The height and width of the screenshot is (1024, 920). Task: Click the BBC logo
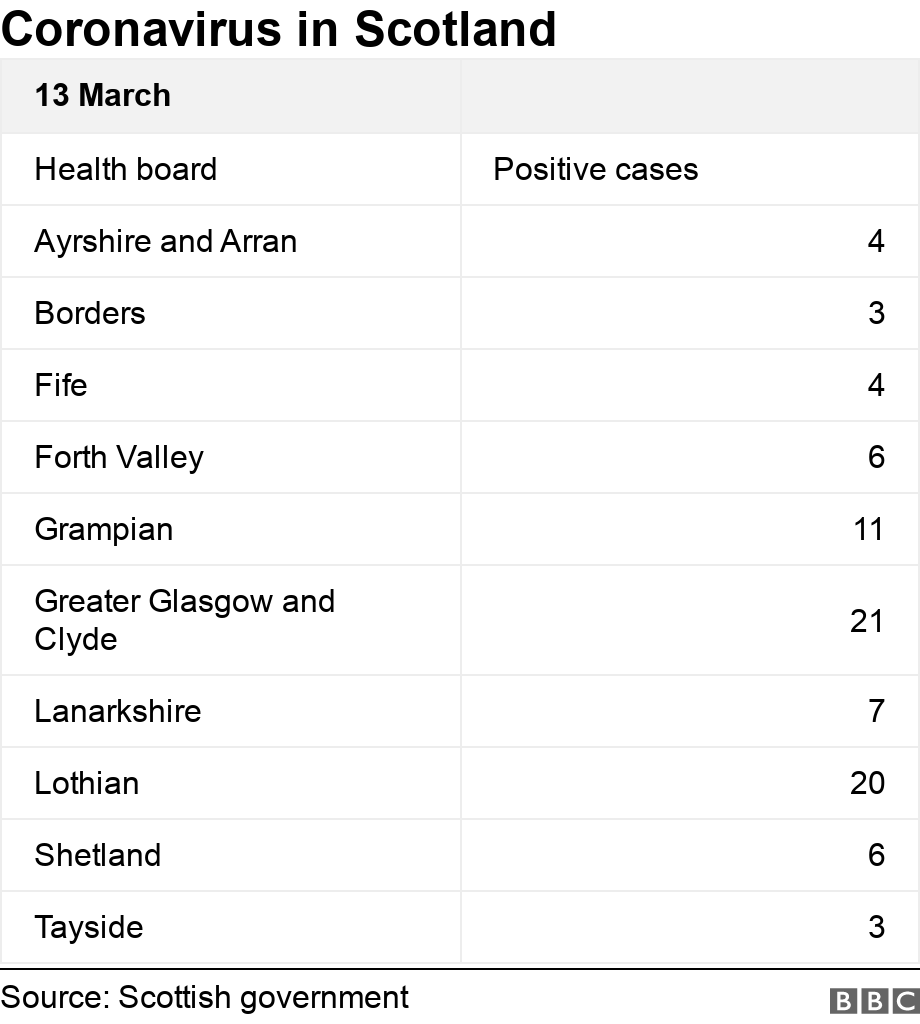(x=873, y=1000)
